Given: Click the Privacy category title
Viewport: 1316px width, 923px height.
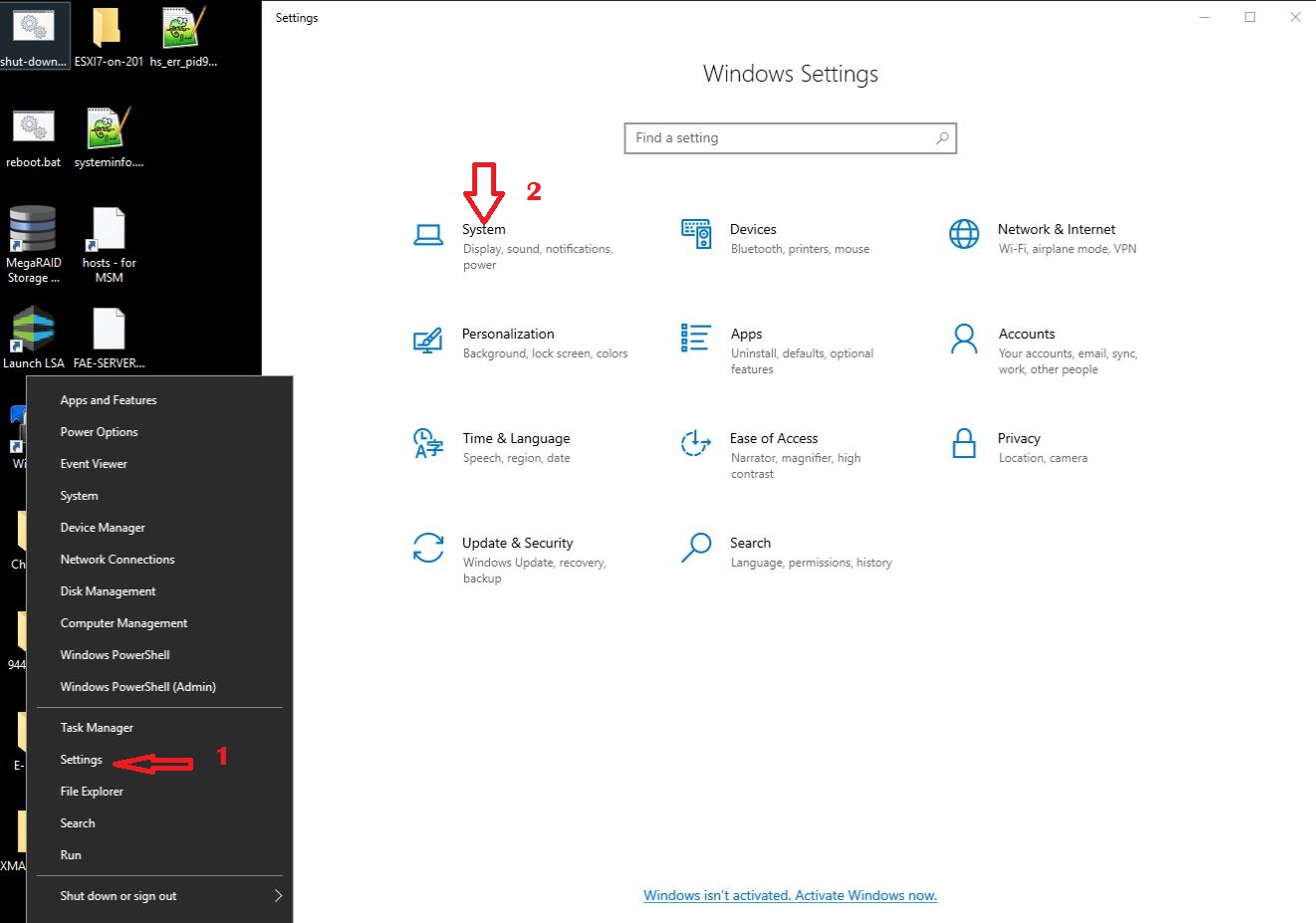Looking at the screenshot, I should pos(1019,438).
